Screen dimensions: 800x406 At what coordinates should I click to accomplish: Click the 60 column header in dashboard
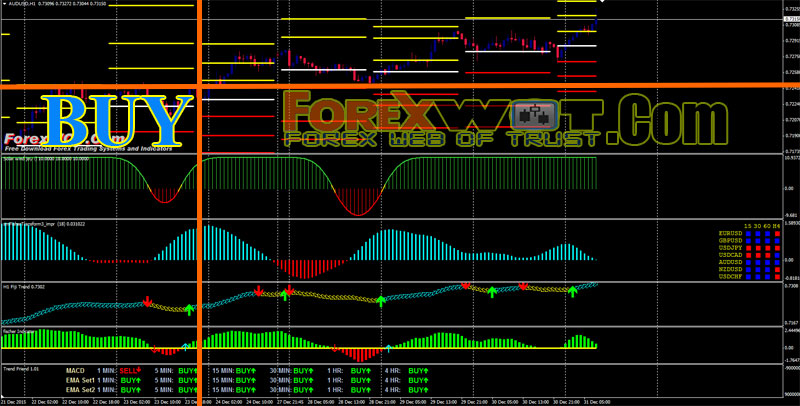click(767, 226)
